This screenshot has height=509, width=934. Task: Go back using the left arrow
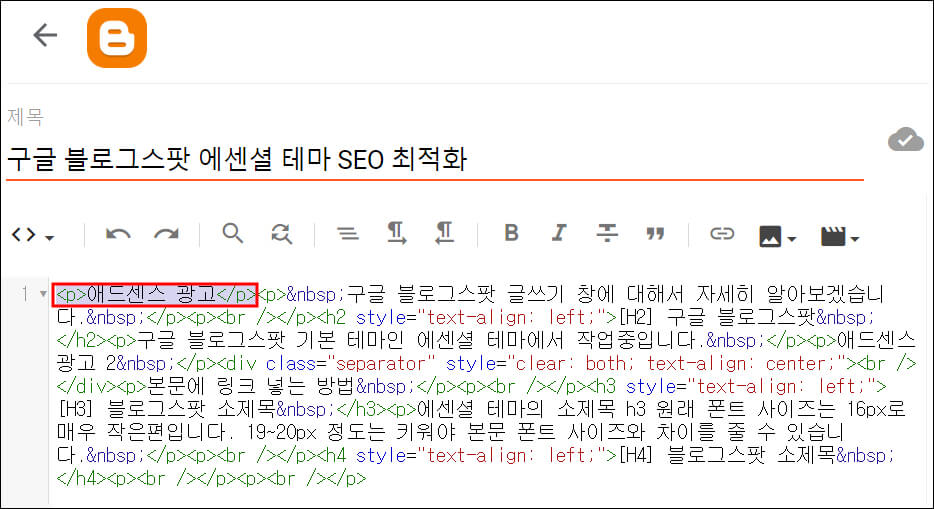pos(45,35)
